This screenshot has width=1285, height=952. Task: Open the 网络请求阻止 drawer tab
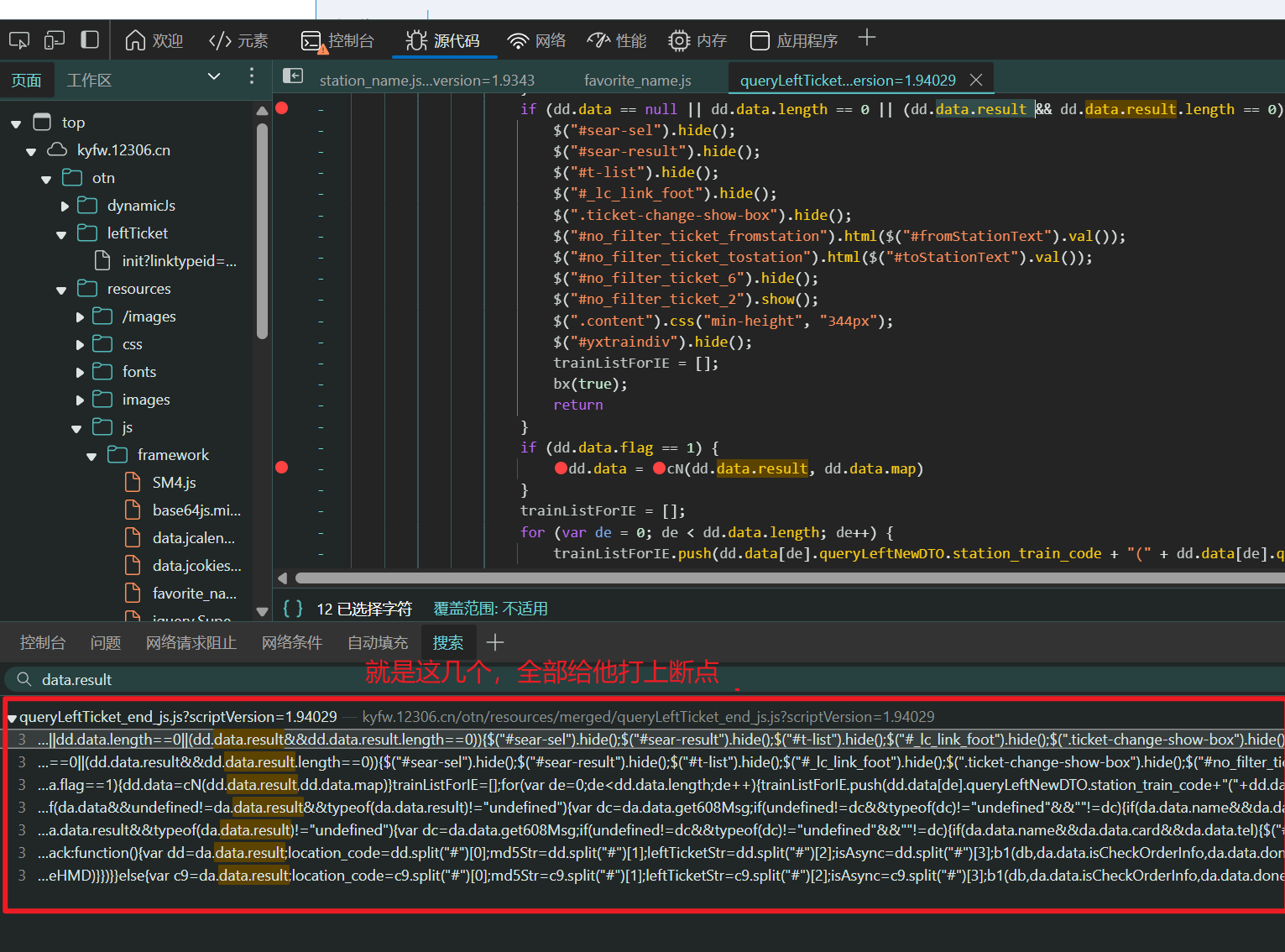click(x=191, y=642)
